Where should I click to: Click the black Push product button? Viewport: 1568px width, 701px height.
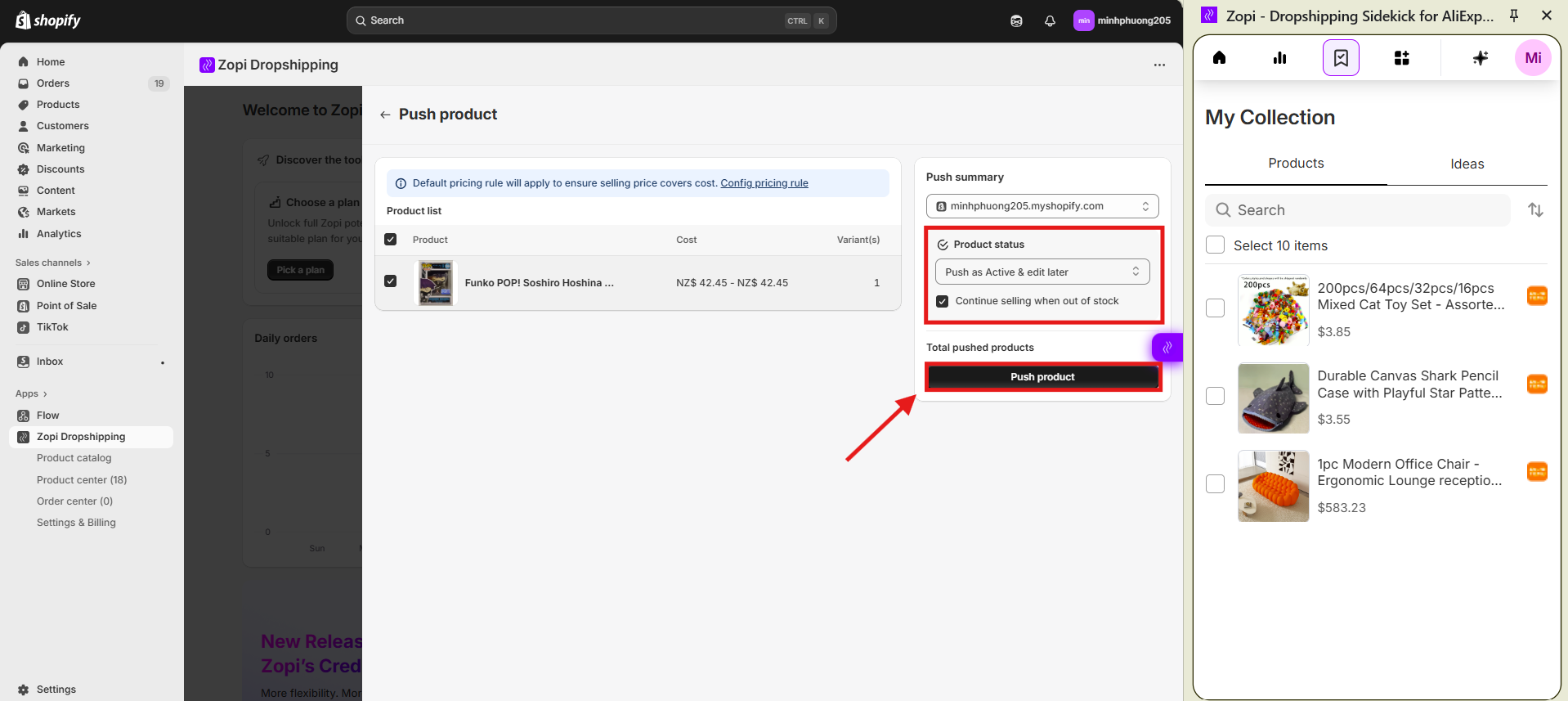(1042, 377)
